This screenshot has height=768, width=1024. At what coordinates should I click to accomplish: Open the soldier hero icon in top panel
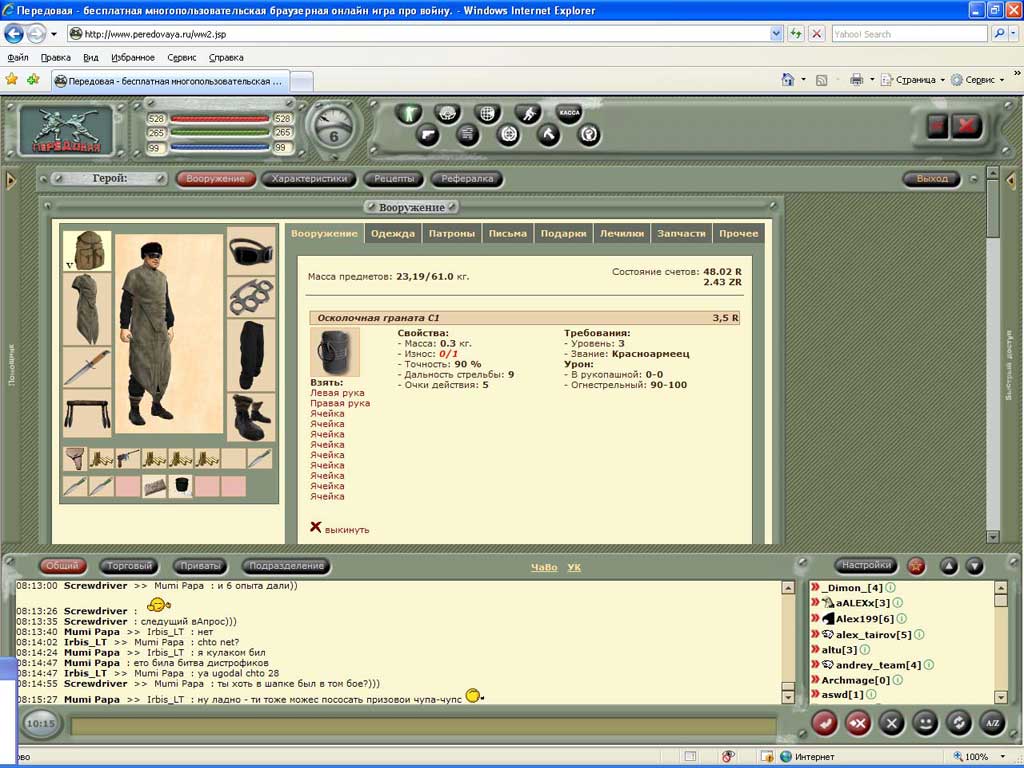[409, 114]
